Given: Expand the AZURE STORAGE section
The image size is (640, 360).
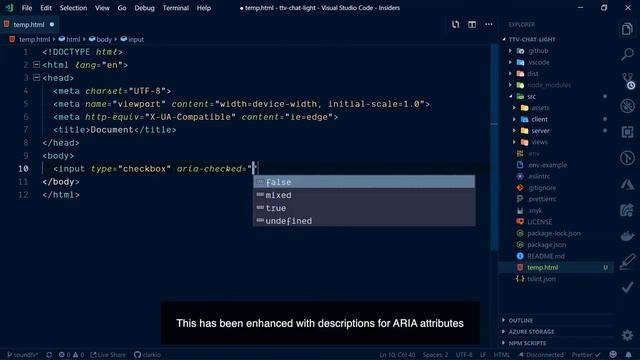Looking at the screenshot, I should pos(531,332).
